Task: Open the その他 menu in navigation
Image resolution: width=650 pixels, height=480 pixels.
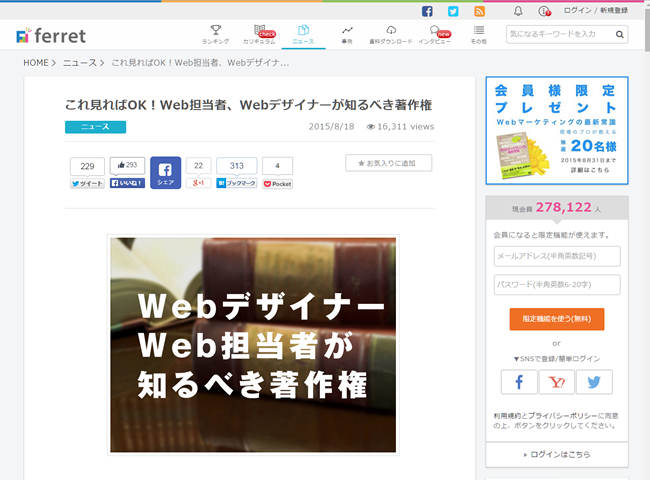Action: coord(479,34)
